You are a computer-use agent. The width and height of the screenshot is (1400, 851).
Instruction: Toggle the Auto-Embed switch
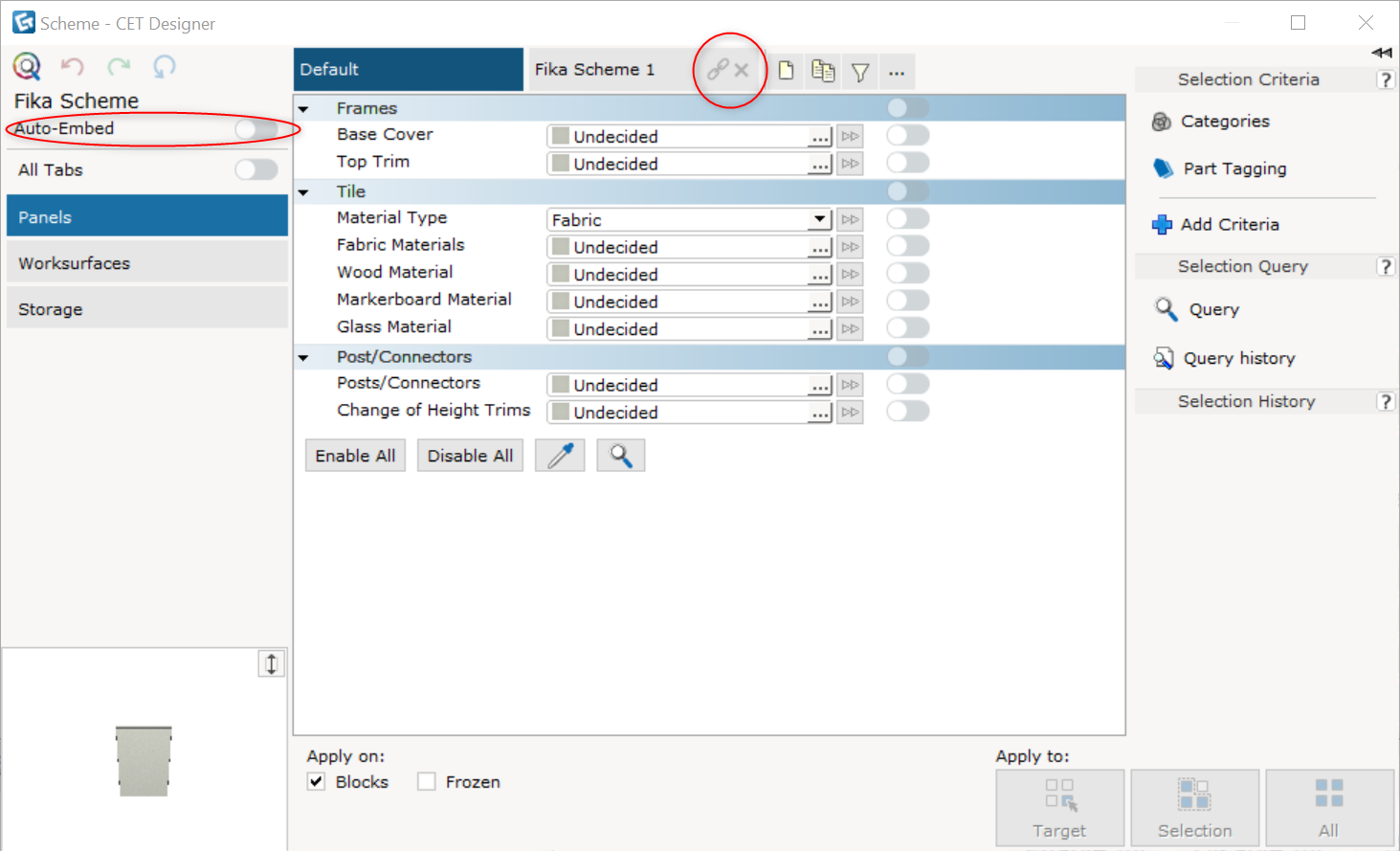coord(256,128)
